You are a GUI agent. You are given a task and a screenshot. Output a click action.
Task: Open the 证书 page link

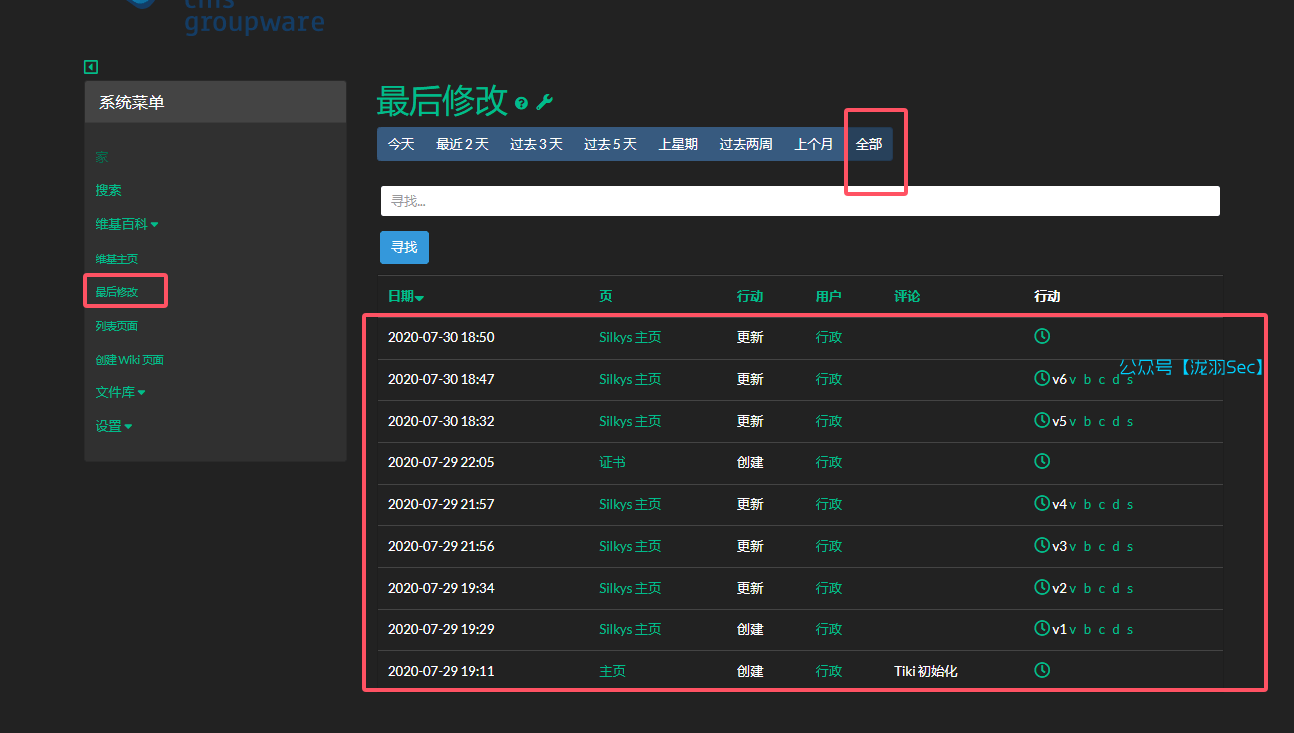tap(612, 462)
